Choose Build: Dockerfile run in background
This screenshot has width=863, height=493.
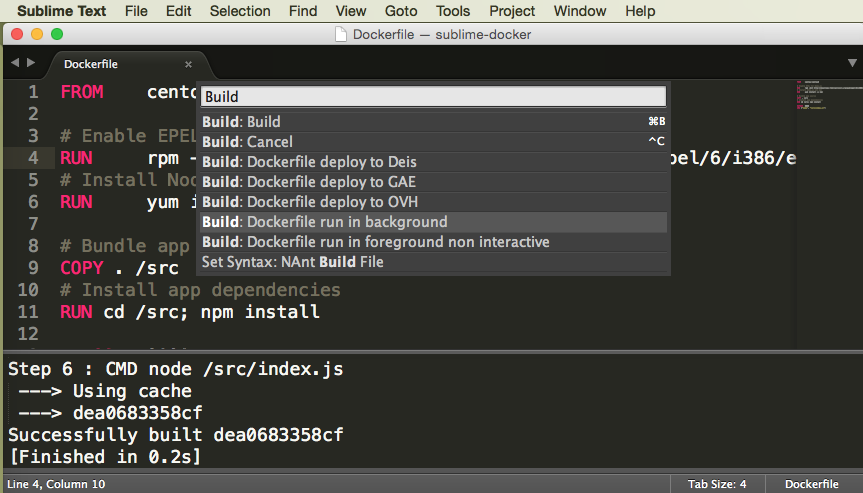(x=433, y=222)
